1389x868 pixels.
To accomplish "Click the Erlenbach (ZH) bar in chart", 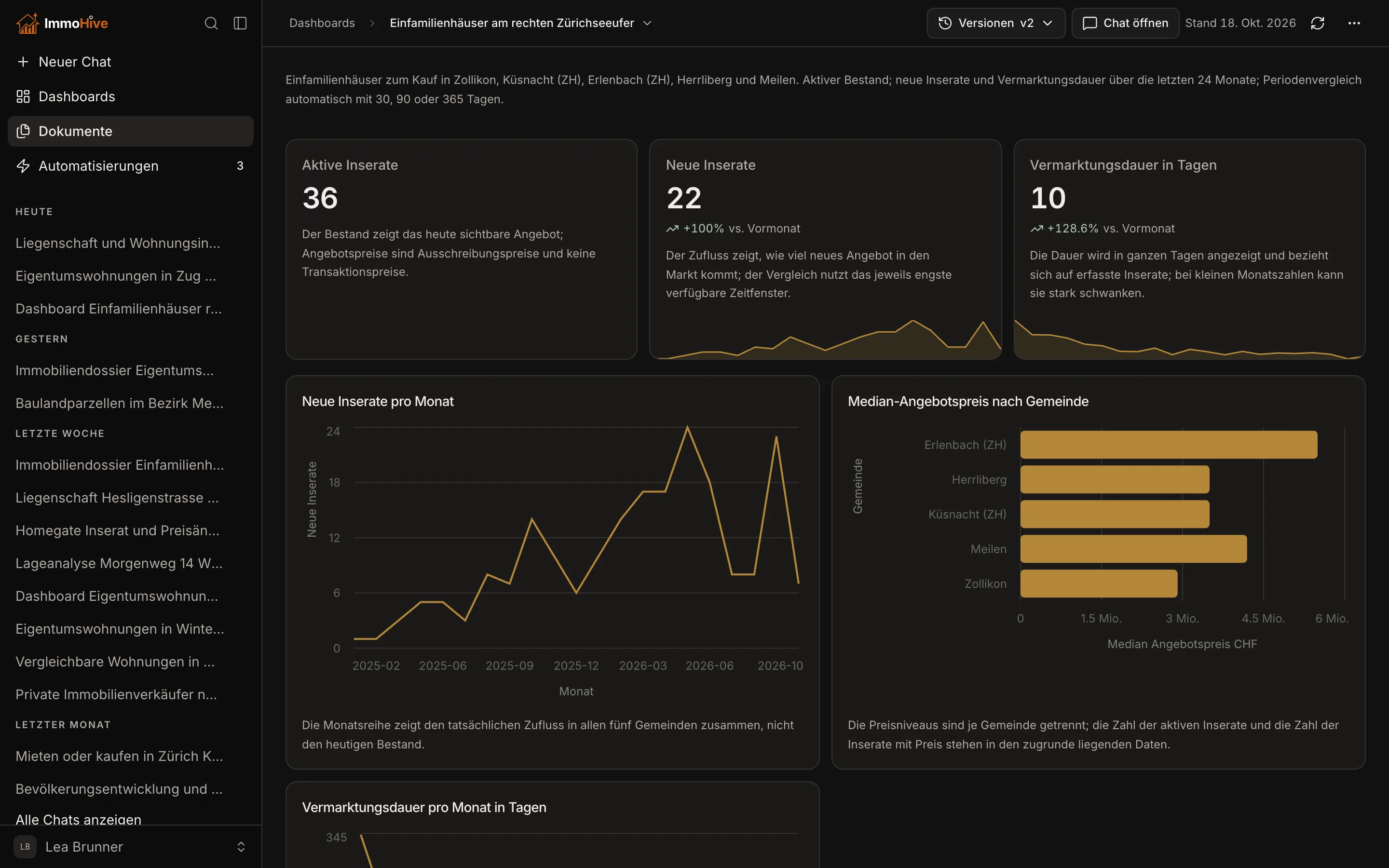I will tap(1169, 445).
